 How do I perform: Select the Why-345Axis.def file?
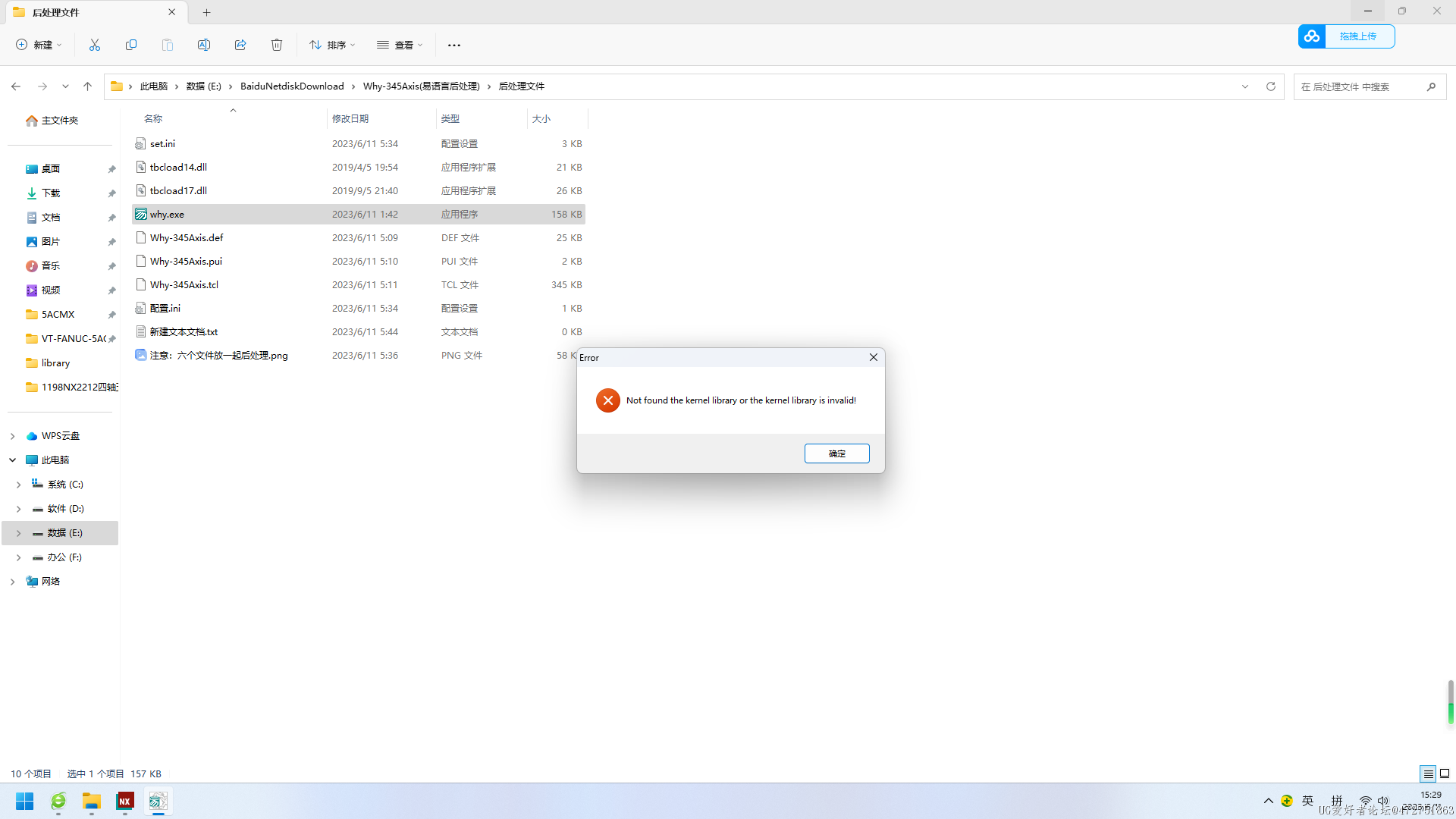click(x=359, y=238)
